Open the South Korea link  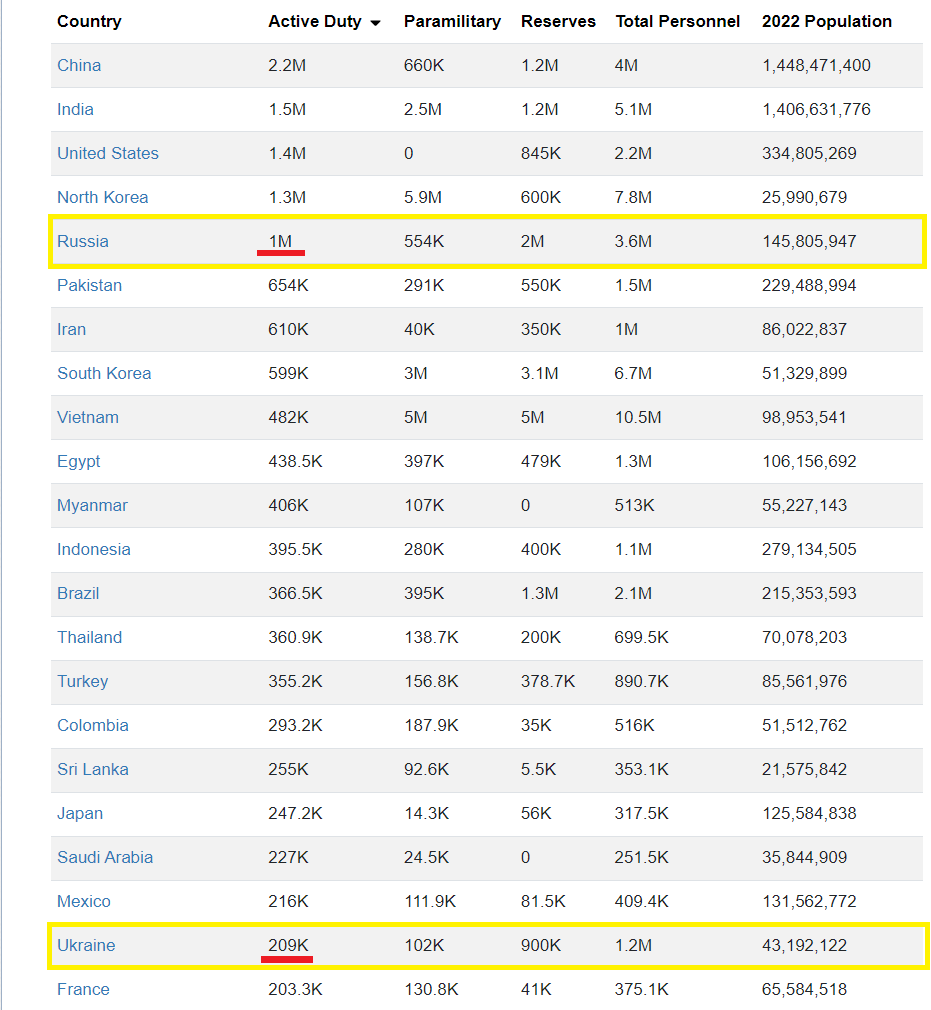point(104,374)
